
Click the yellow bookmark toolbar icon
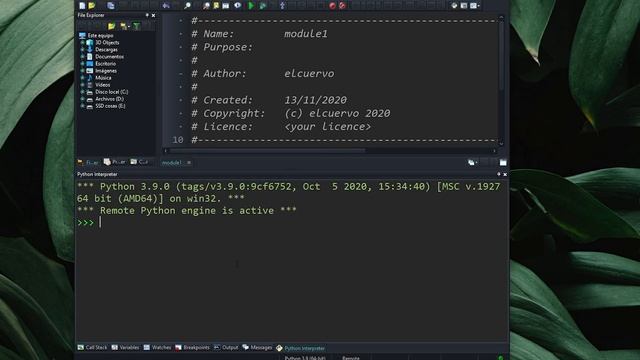tap(216, 5)
